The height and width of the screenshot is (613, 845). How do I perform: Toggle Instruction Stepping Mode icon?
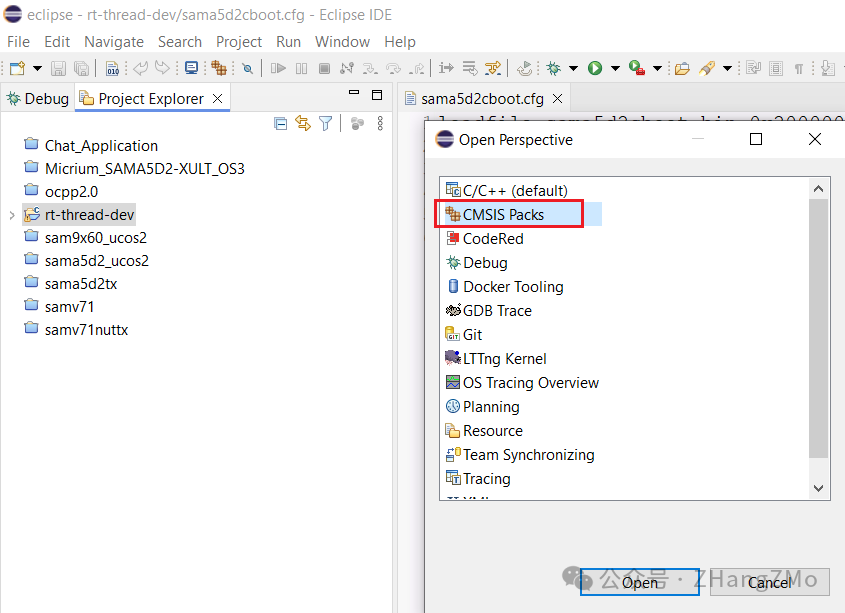(446, 68)
